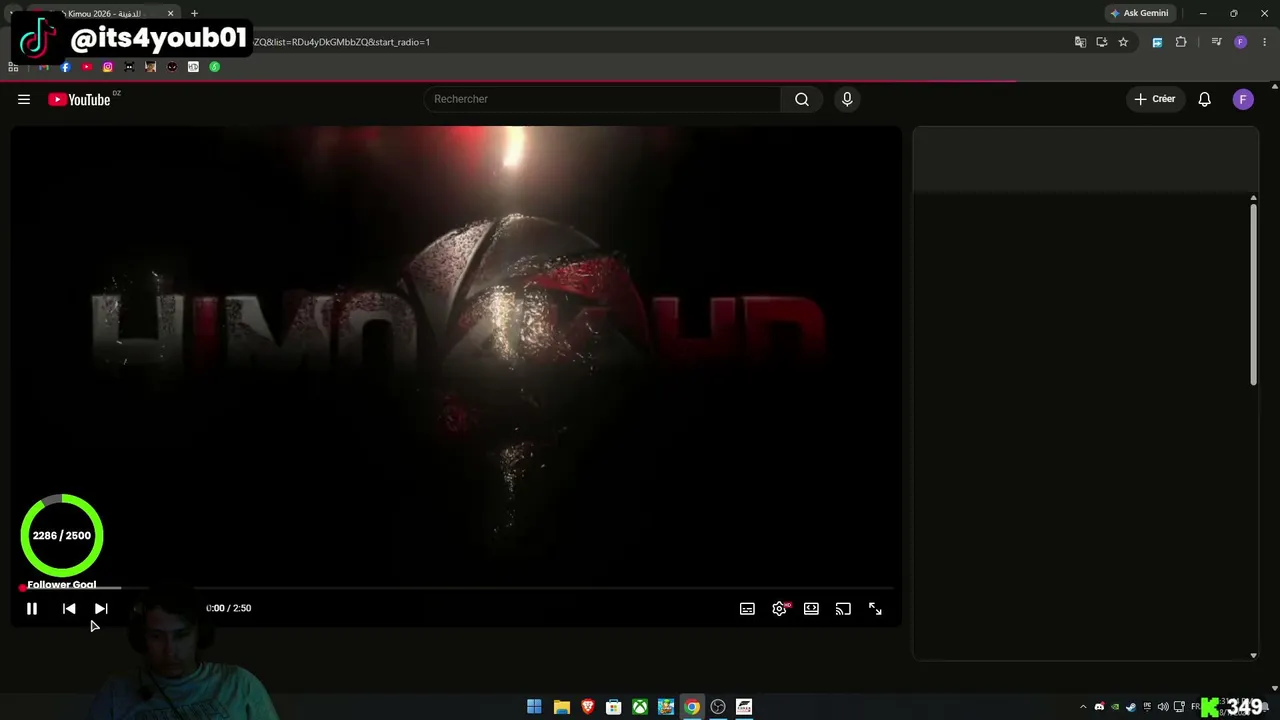Open the player settings gear

[x=779, y=608]
